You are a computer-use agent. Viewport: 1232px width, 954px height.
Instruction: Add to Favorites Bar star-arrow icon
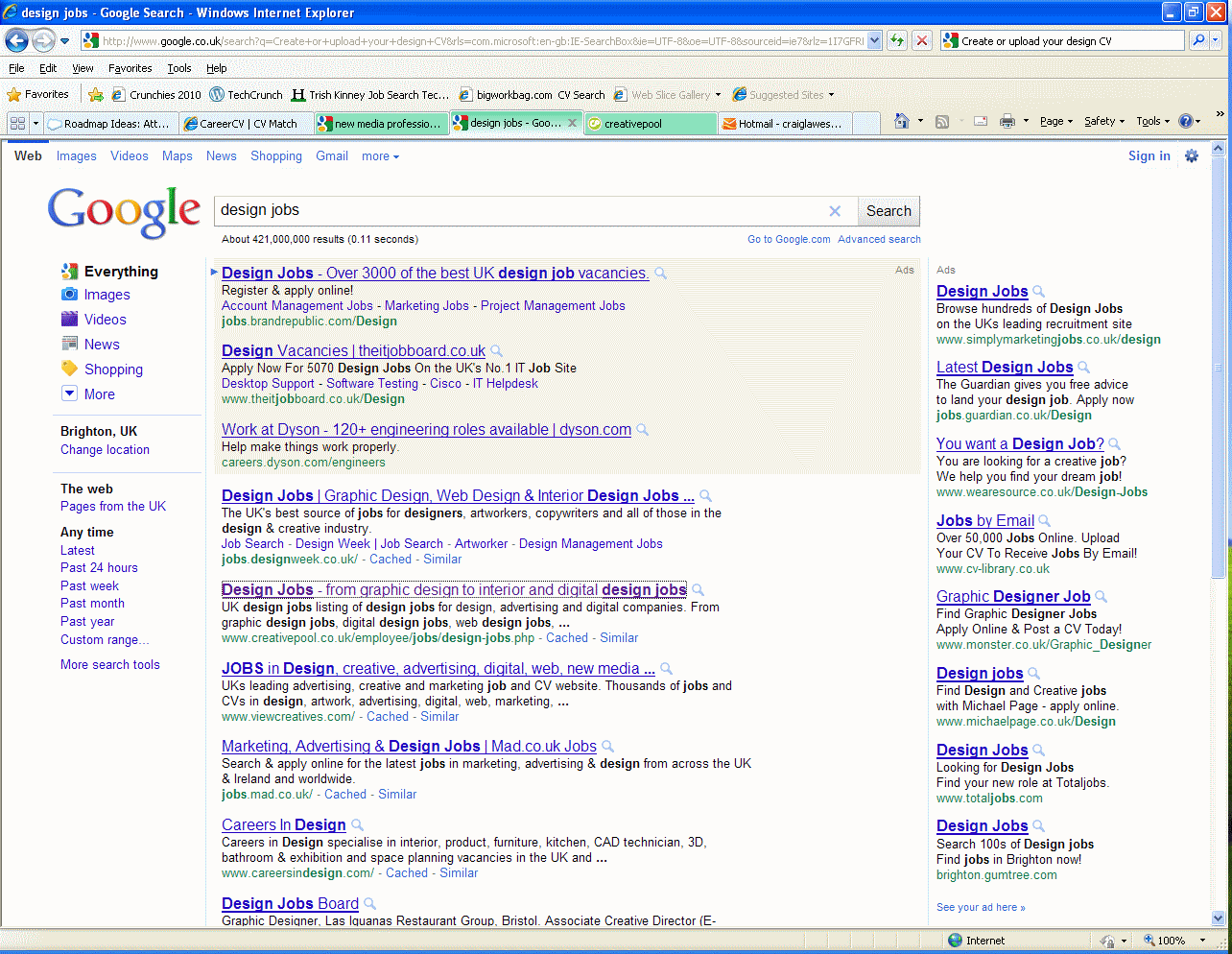[95, 94]
